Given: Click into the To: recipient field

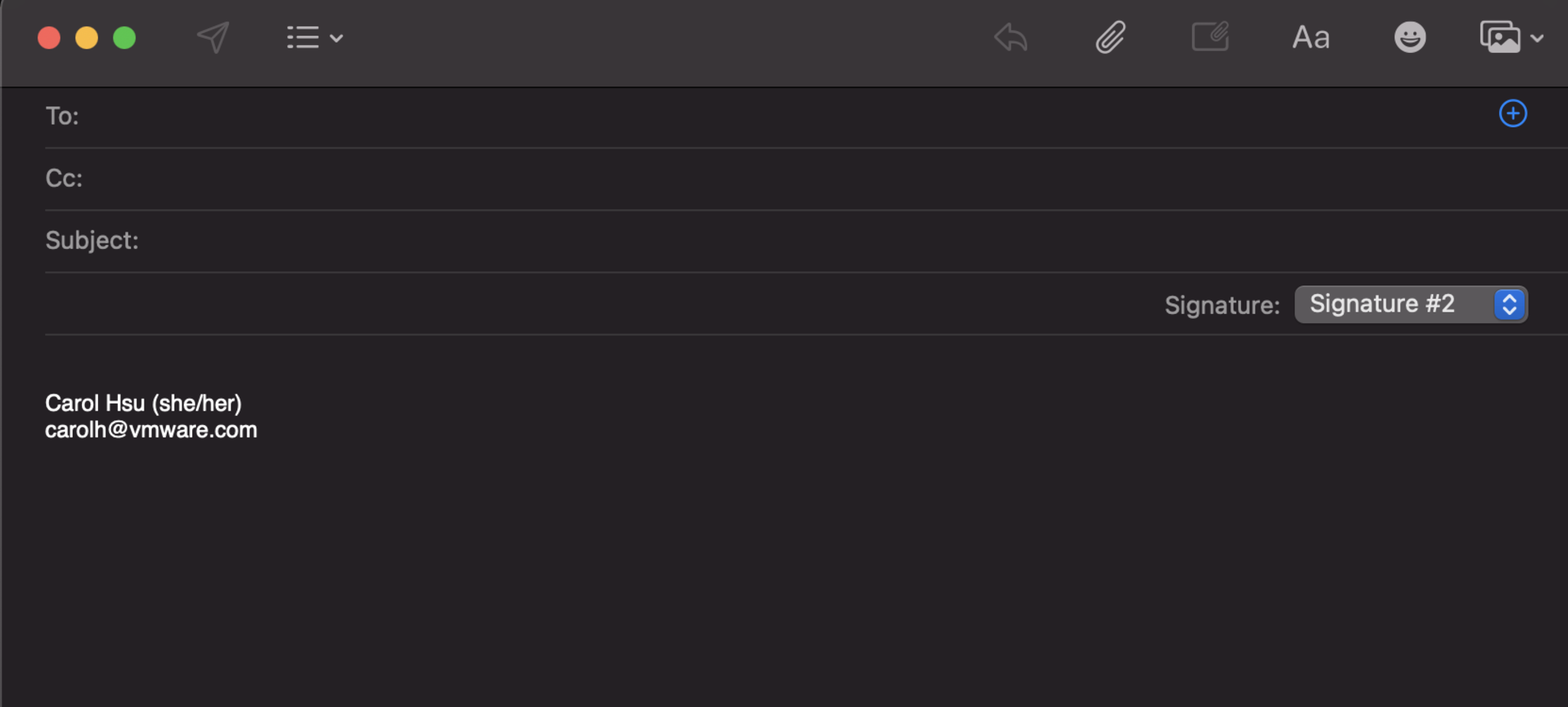Looking at the screenshot, I should (766, 116).
